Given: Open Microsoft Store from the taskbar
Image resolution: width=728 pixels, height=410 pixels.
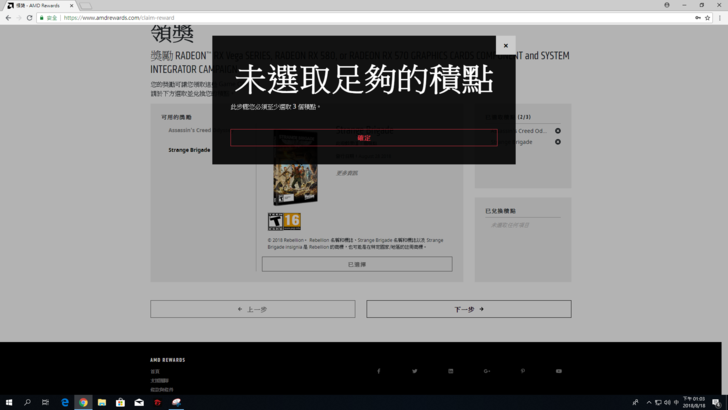Looking at the screenshot, I should click(x=120, y=403).
